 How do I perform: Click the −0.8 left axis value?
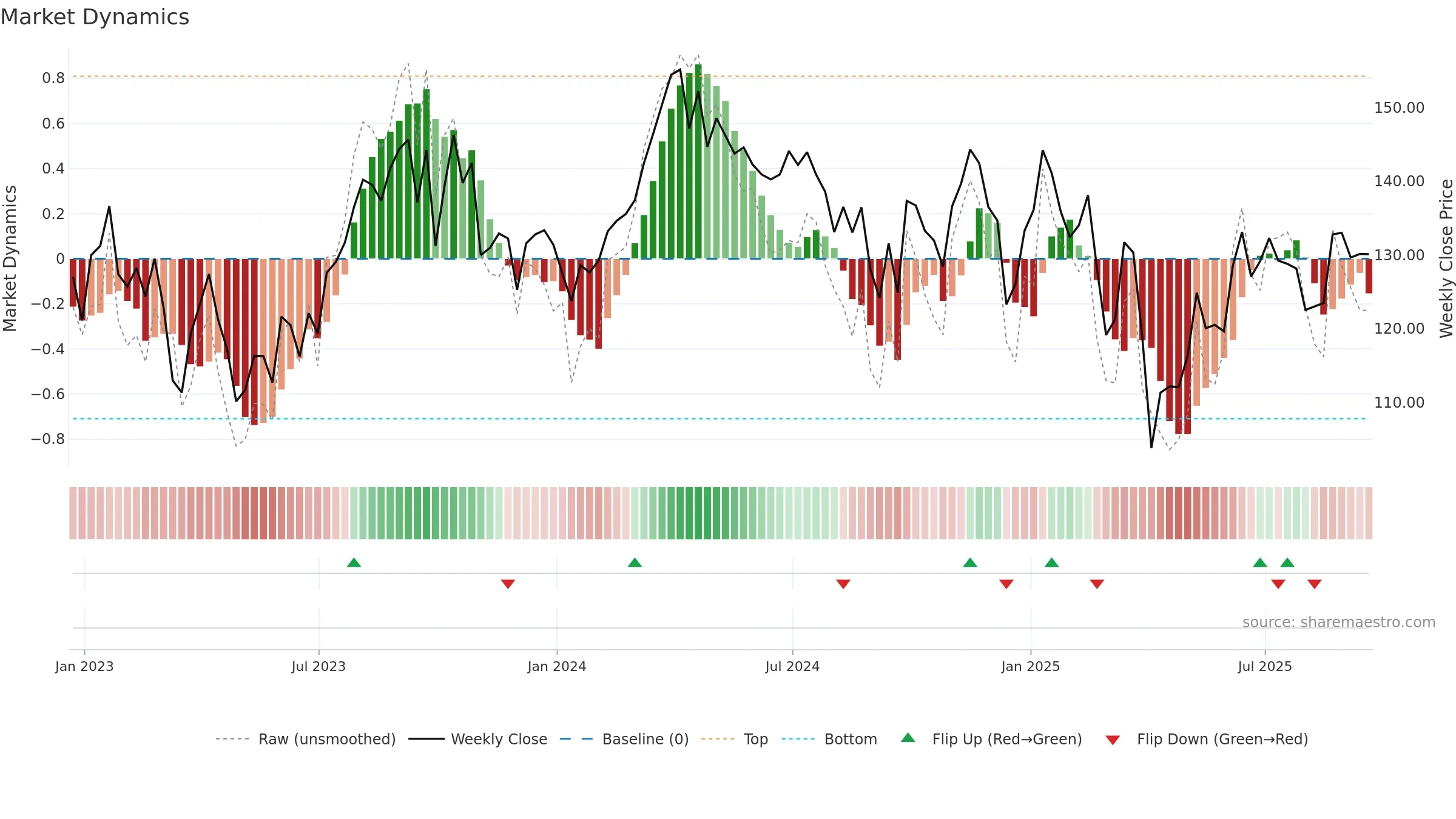coord(48,439)
